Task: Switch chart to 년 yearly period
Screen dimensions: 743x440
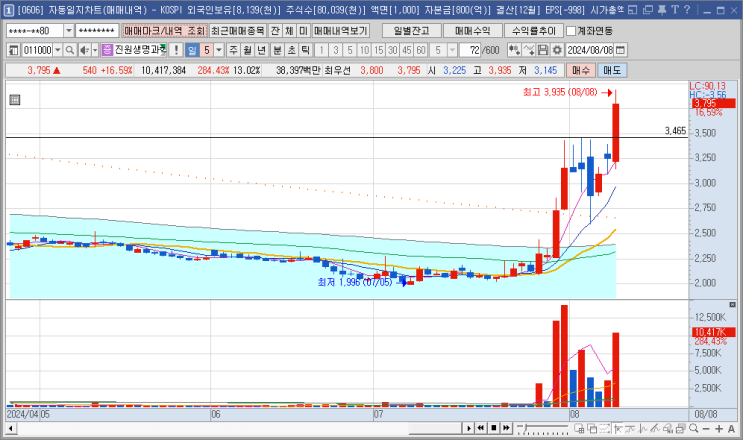Action: coord(262,50)
